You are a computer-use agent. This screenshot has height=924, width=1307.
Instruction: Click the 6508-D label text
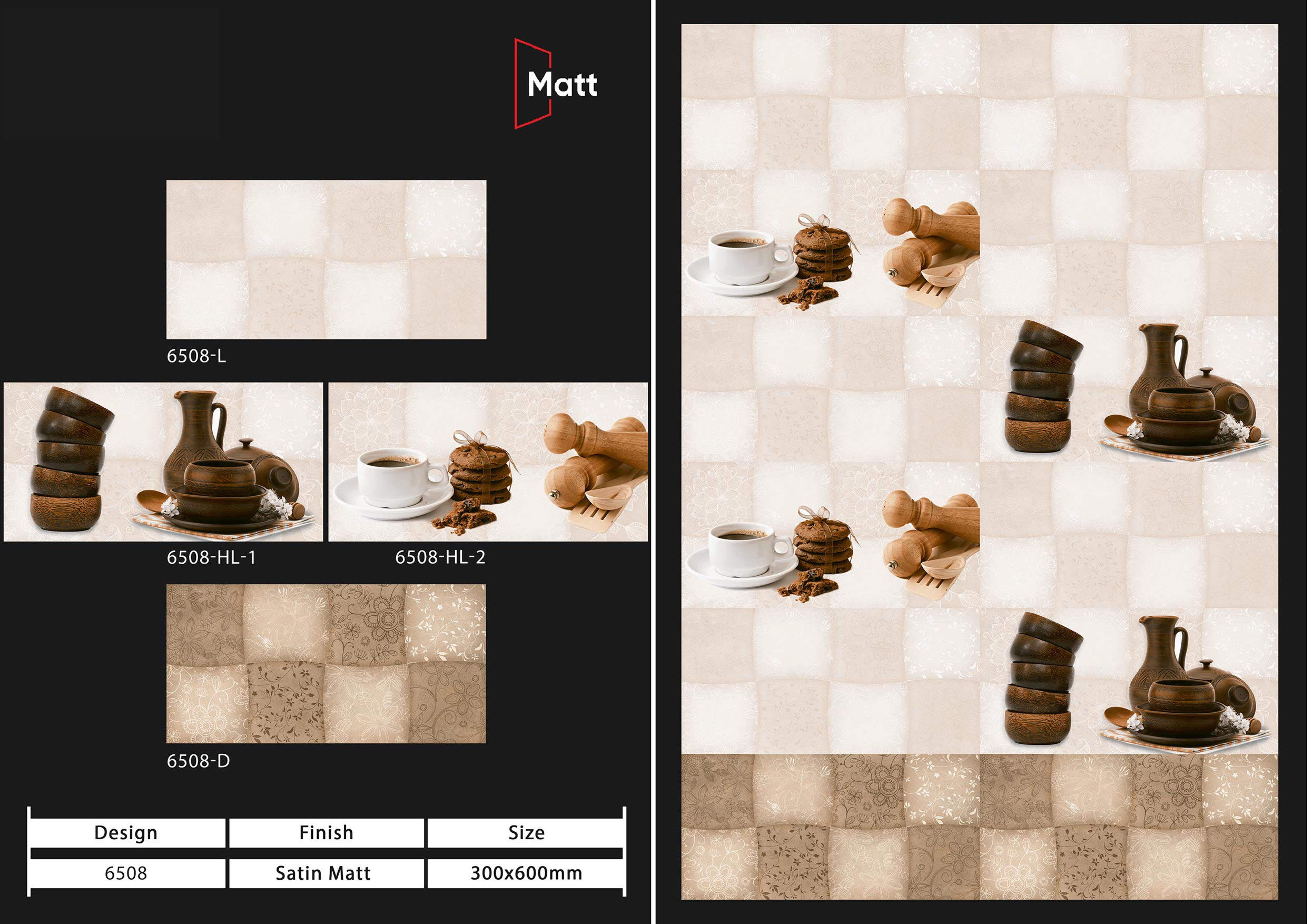point(198,761)
